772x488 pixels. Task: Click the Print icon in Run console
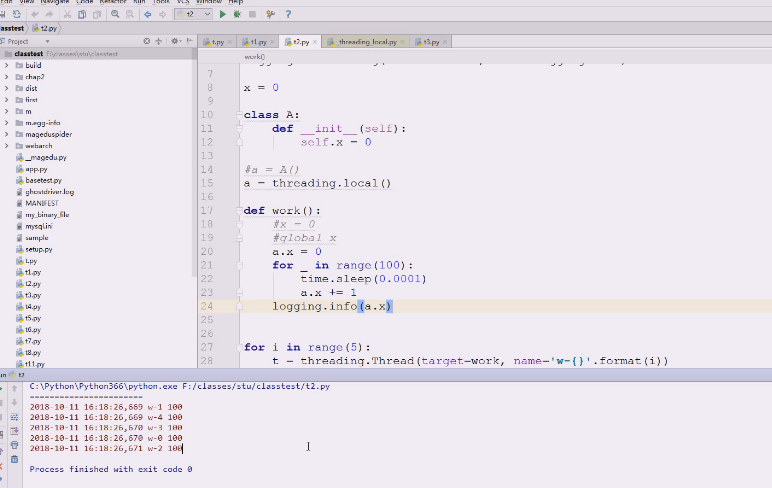pos(14,445)
